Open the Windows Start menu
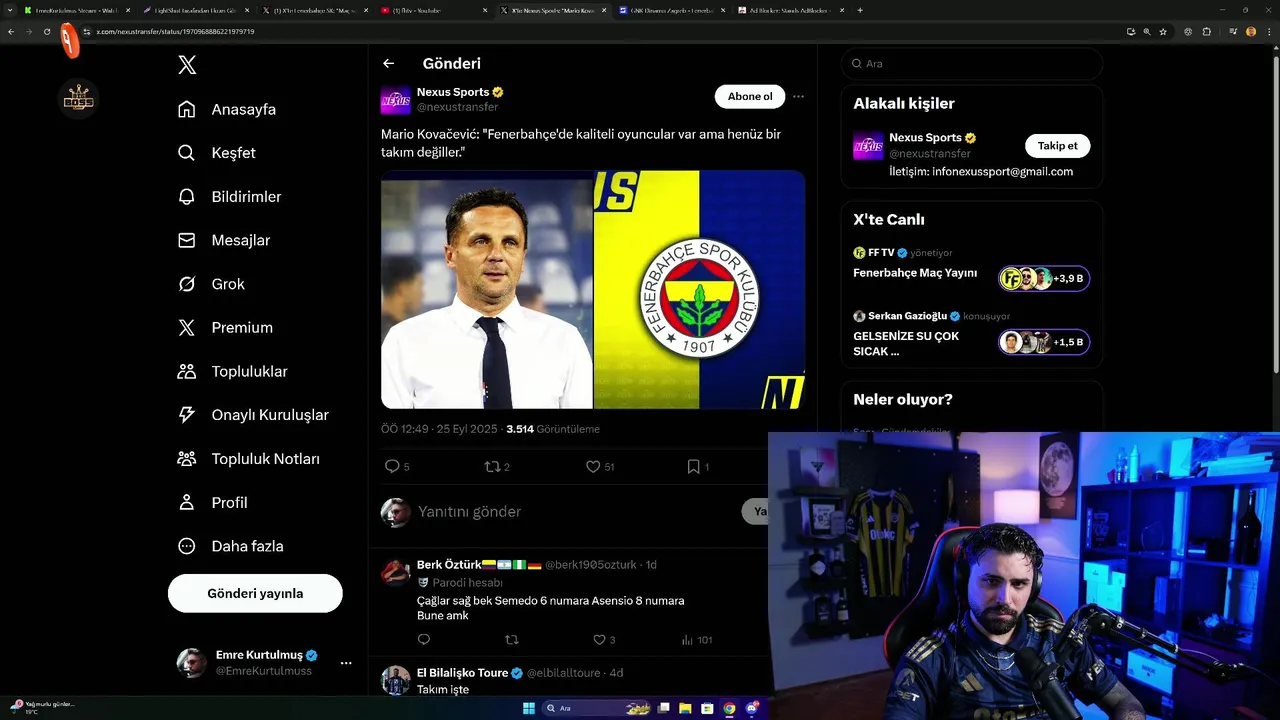Viewport: 1280px width, 720px height. coord(529,708)
